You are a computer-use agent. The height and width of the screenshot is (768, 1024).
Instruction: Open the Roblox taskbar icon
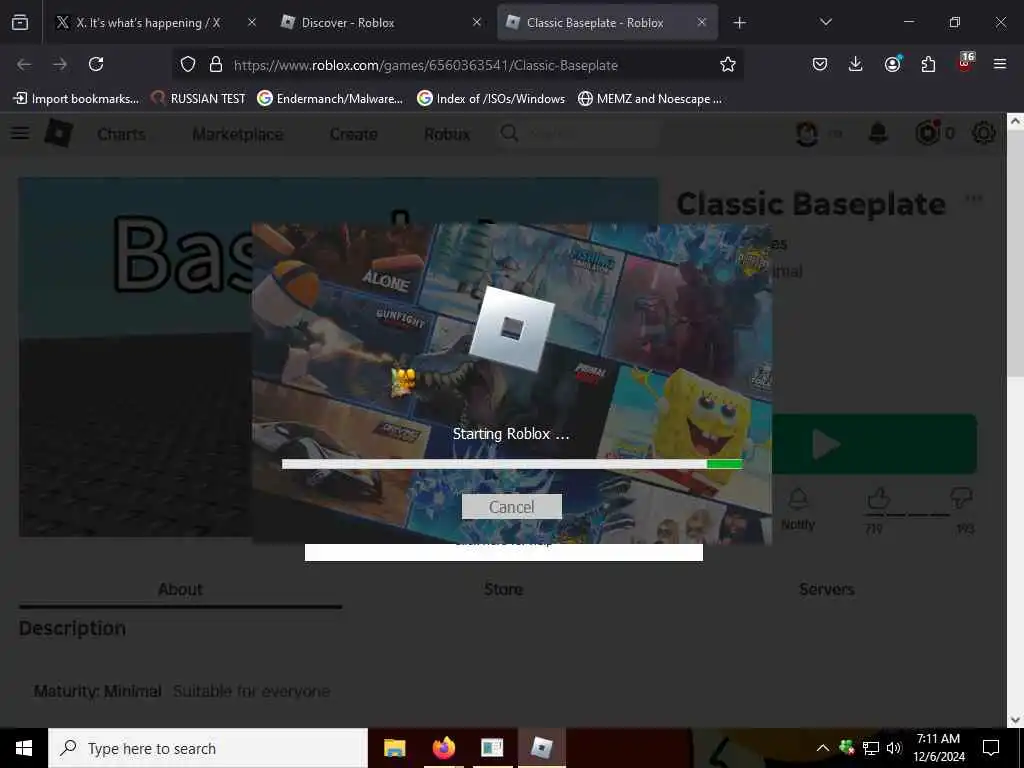click(541, 748)
